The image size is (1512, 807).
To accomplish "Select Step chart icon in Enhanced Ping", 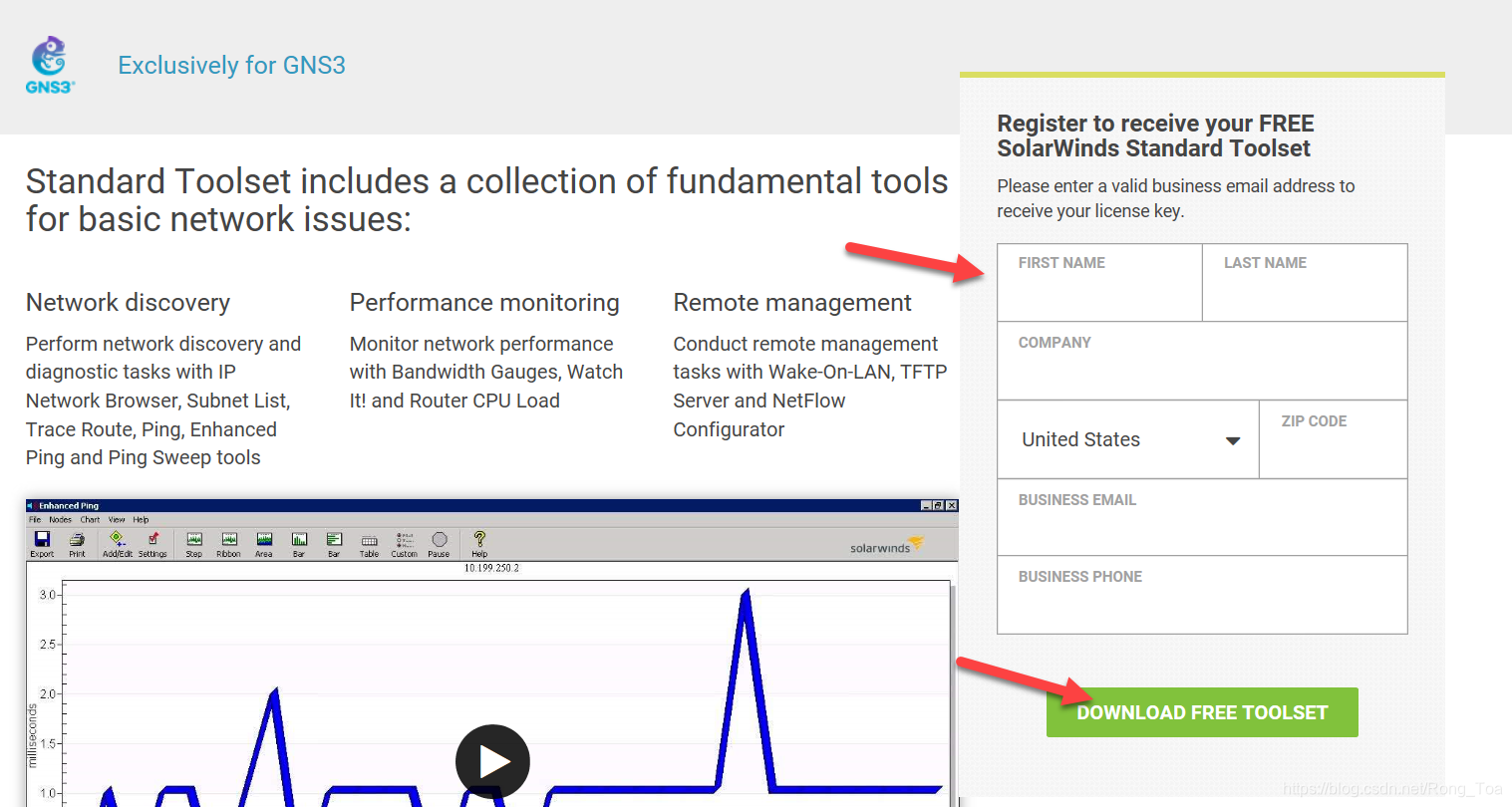I will tap(194, 544).
